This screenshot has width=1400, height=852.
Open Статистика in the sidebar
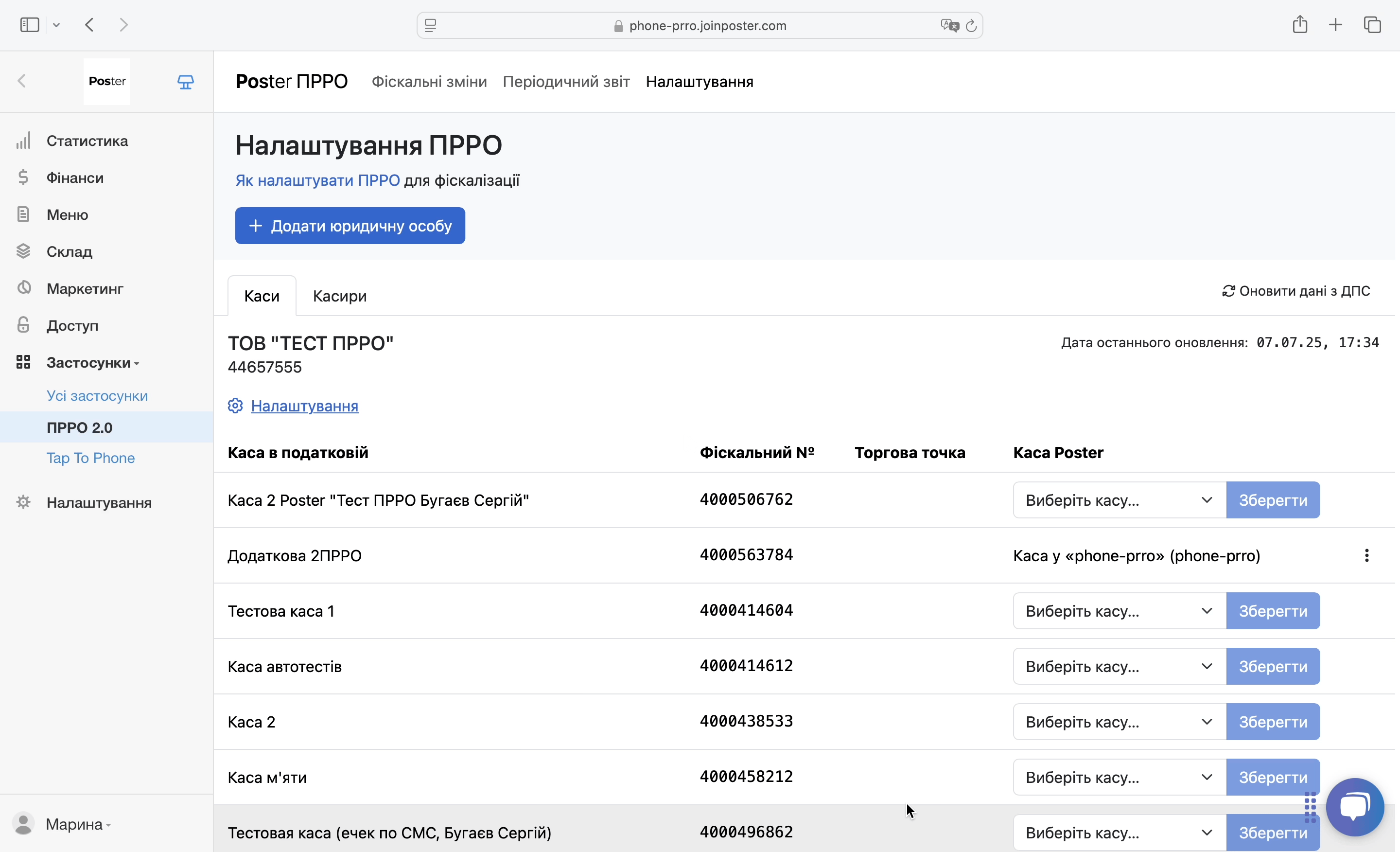[87, 141]
